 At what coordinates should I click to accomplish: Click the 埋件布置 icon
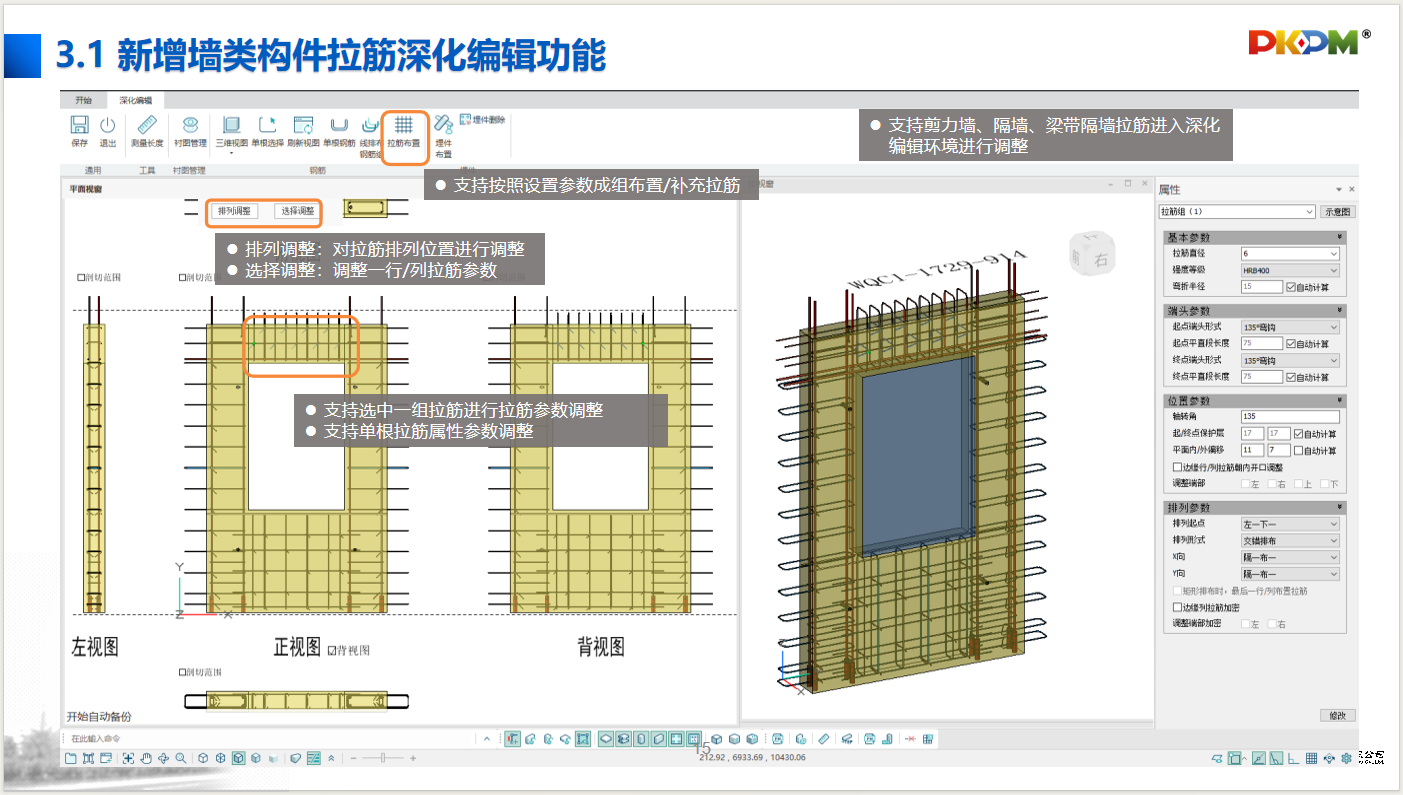[443, 126]
